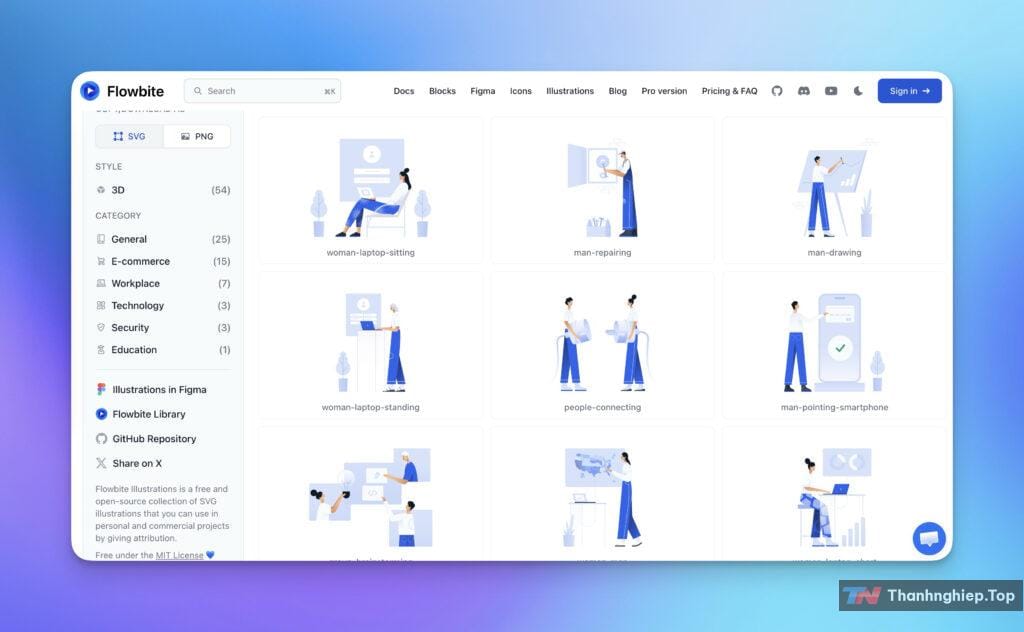Select the SVG format toggle
The height and width of the screenshot is (632, 1024).
[x=128, y=136]
